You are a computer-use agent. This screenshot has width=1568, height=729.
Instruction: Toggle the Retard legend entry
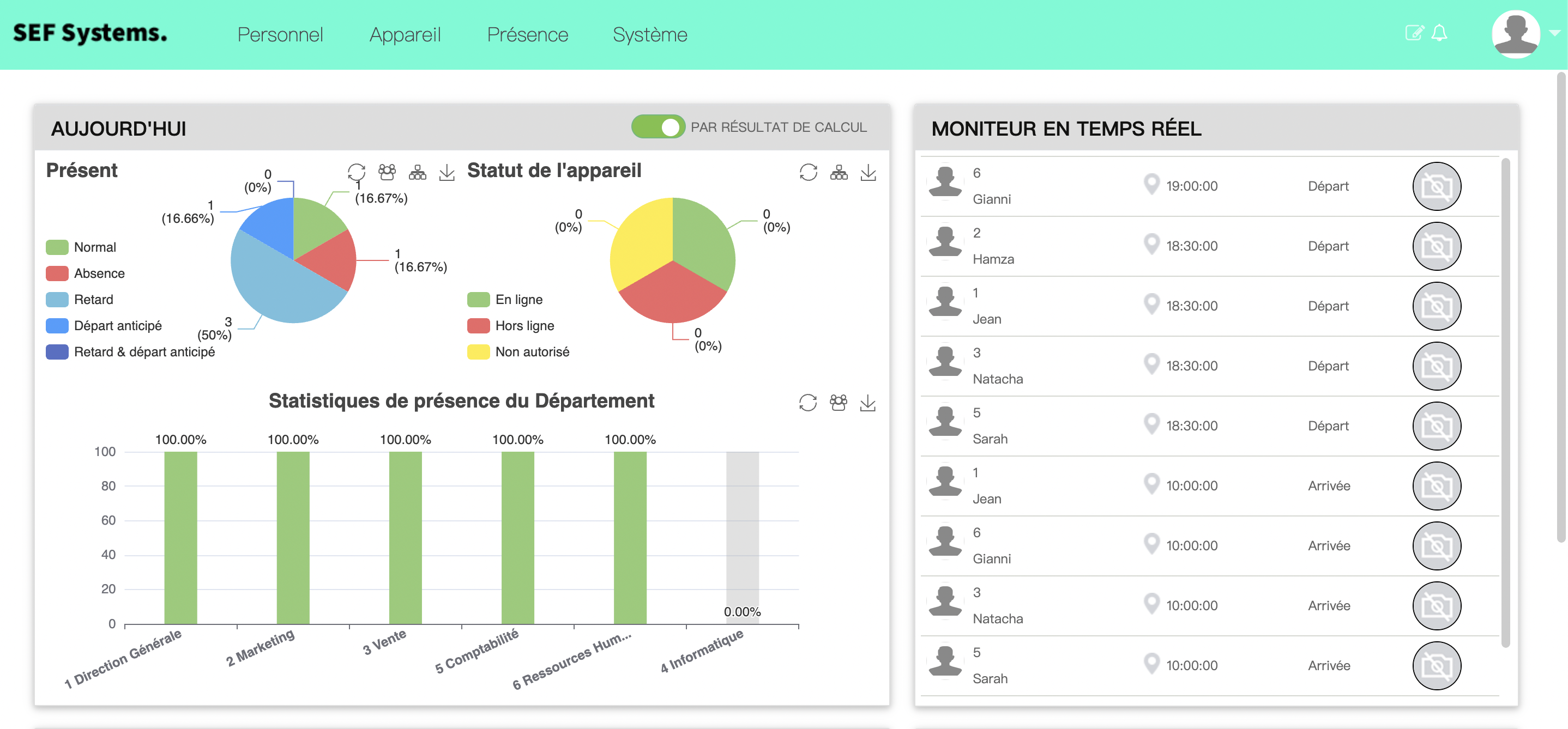(94, 299)
